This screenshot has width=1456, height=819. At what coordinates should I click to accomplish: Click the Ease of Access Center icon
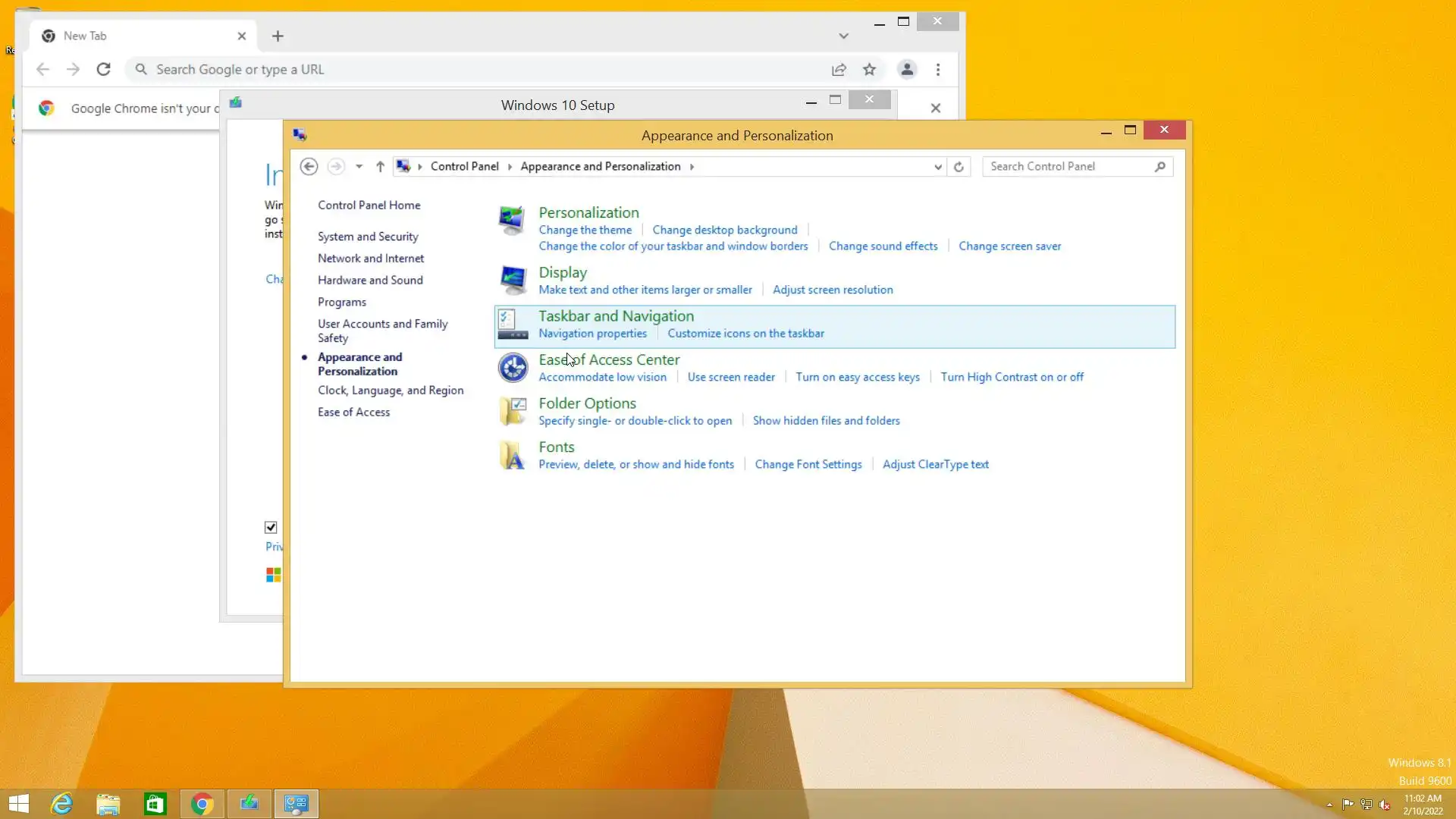pyautogui.click(x=513, y=368)
